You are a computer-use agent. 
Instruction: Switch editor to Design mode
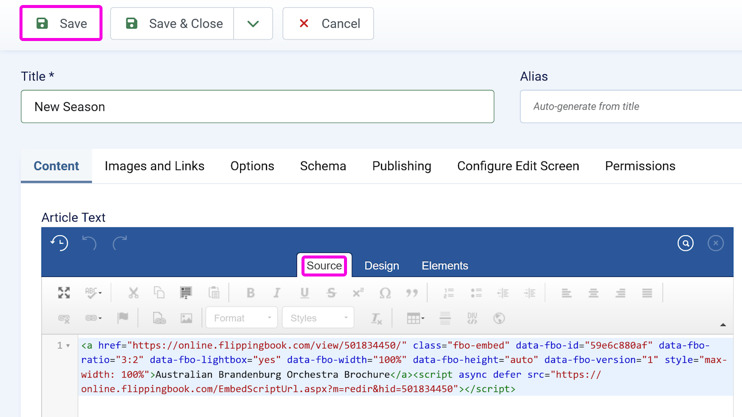381,266
